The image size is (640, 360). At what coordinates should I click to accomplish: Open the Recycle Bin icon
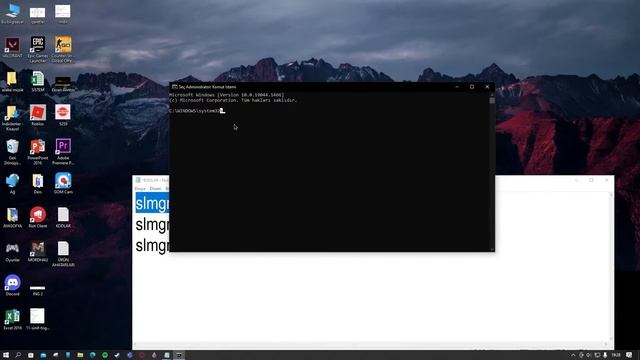(x=12, y=152)
